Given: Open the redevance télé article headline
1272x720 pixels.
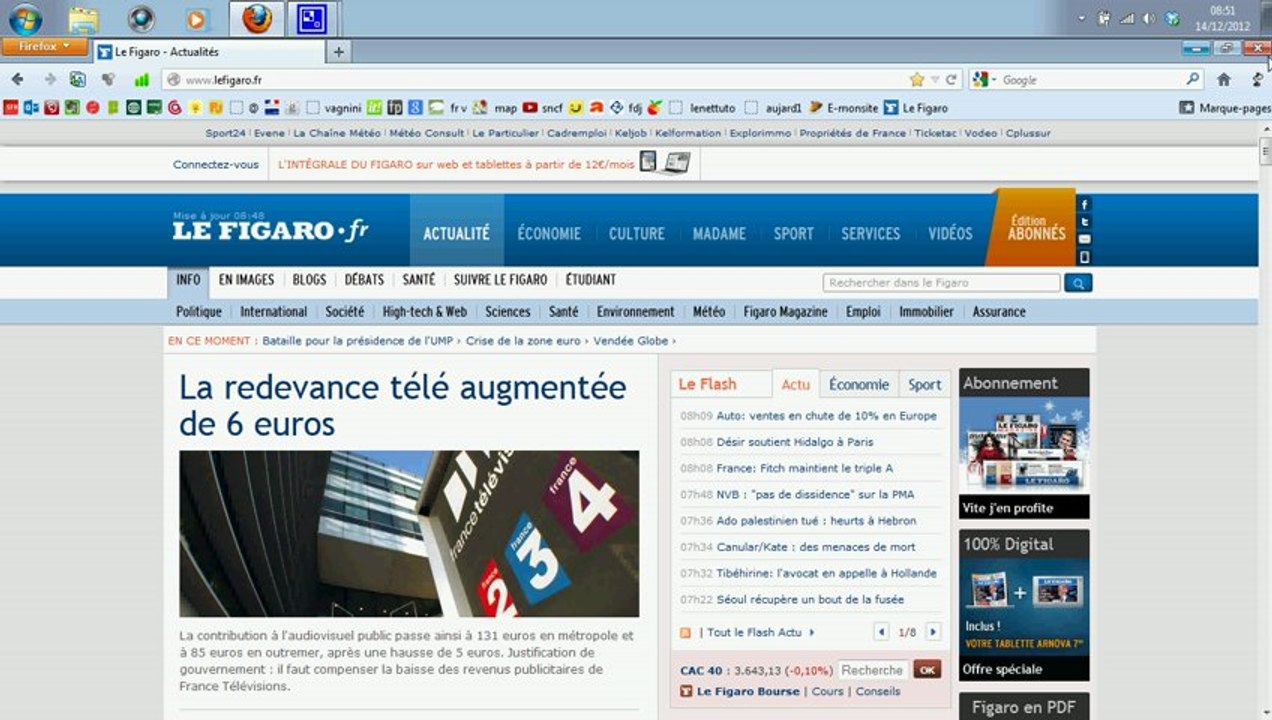Looking at the screenshot, I should [403, 405].
